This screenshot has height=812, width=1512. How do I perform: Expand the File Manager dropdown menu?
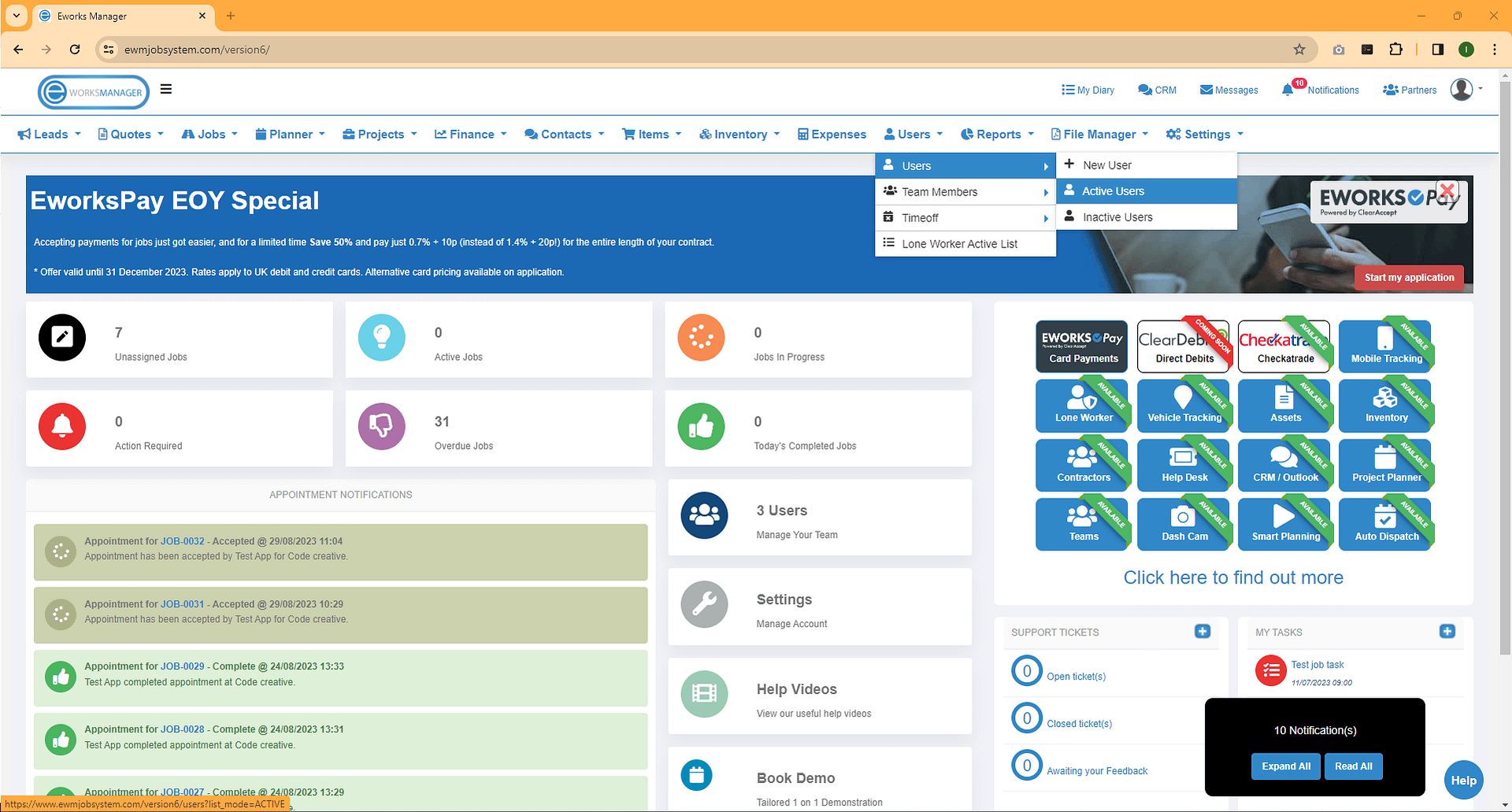[x=1099, y=134]
